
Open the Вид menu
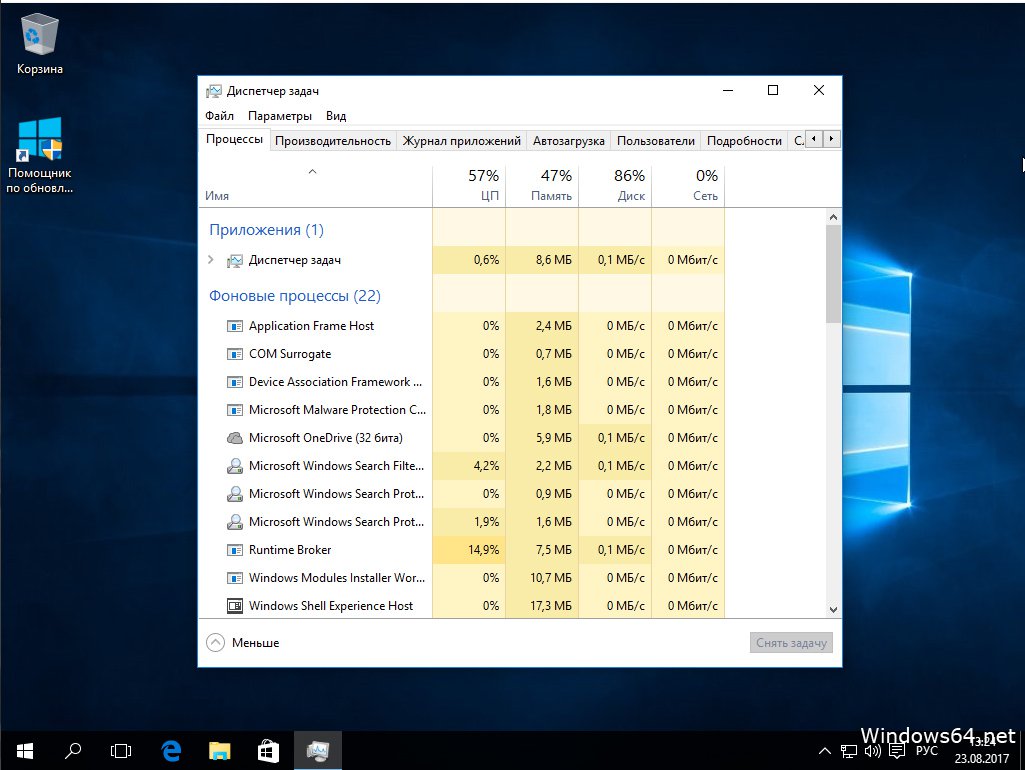pyautogui.click(x=336, y=116)
